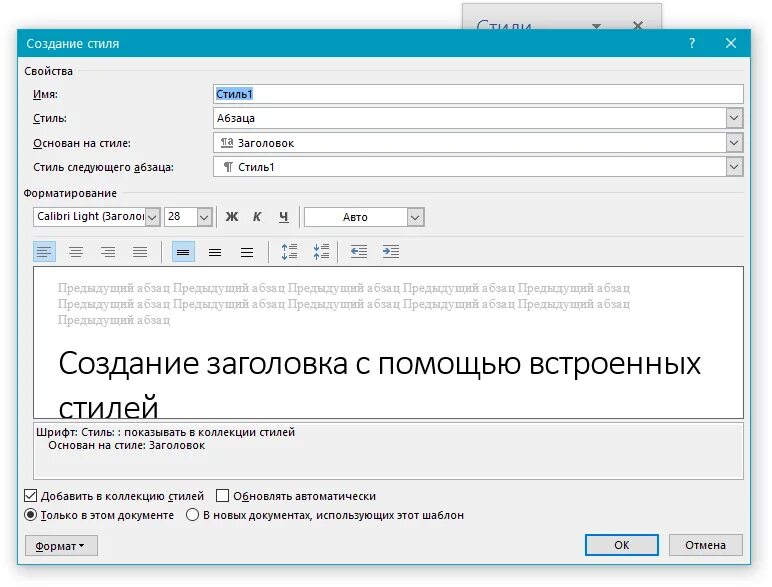Set double line spacing
The image size is (772, 587).
(247, 252)
